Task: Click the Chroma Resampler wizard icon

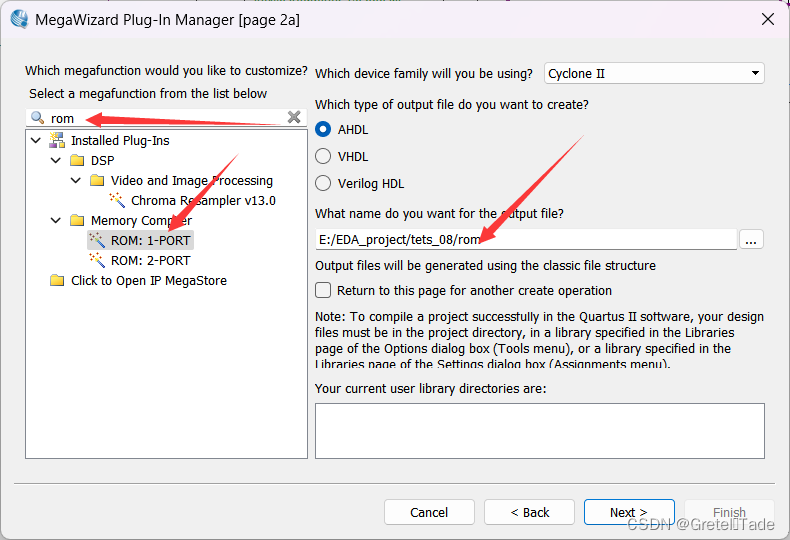Action: click(x=117, y=200)
